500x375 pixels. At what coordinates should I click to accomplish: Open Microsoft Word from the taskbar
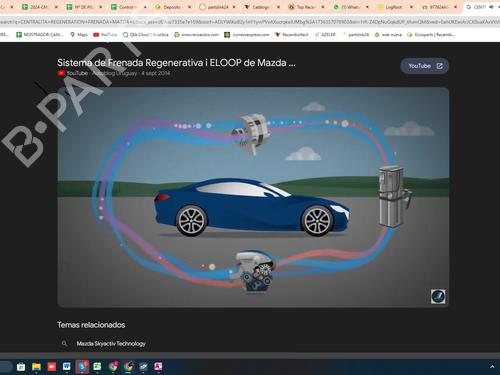(x=66, y=366)
